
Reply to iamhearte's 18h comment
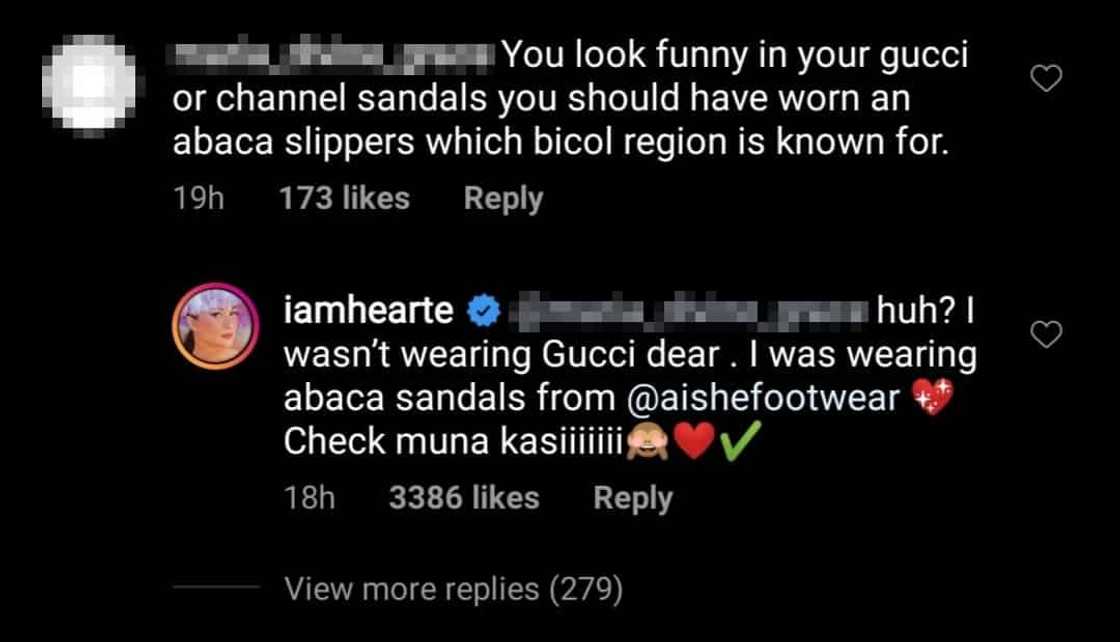click(632, 498)
